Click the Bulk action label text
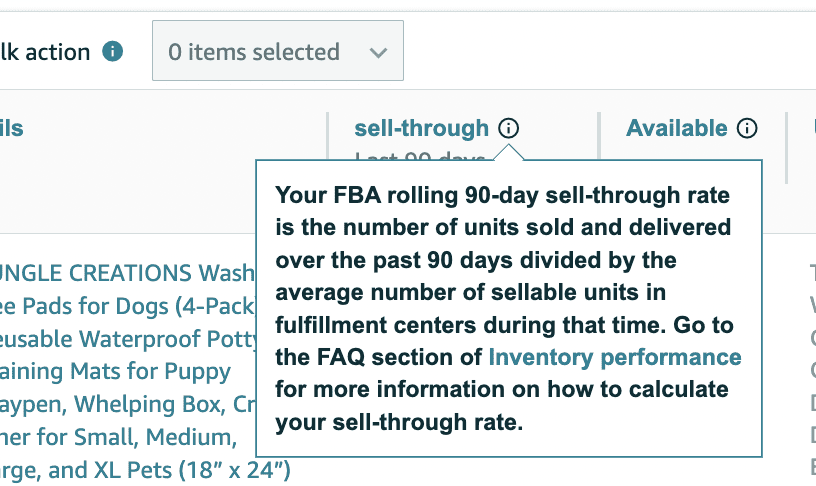816x486 pixels. [45, 51]
